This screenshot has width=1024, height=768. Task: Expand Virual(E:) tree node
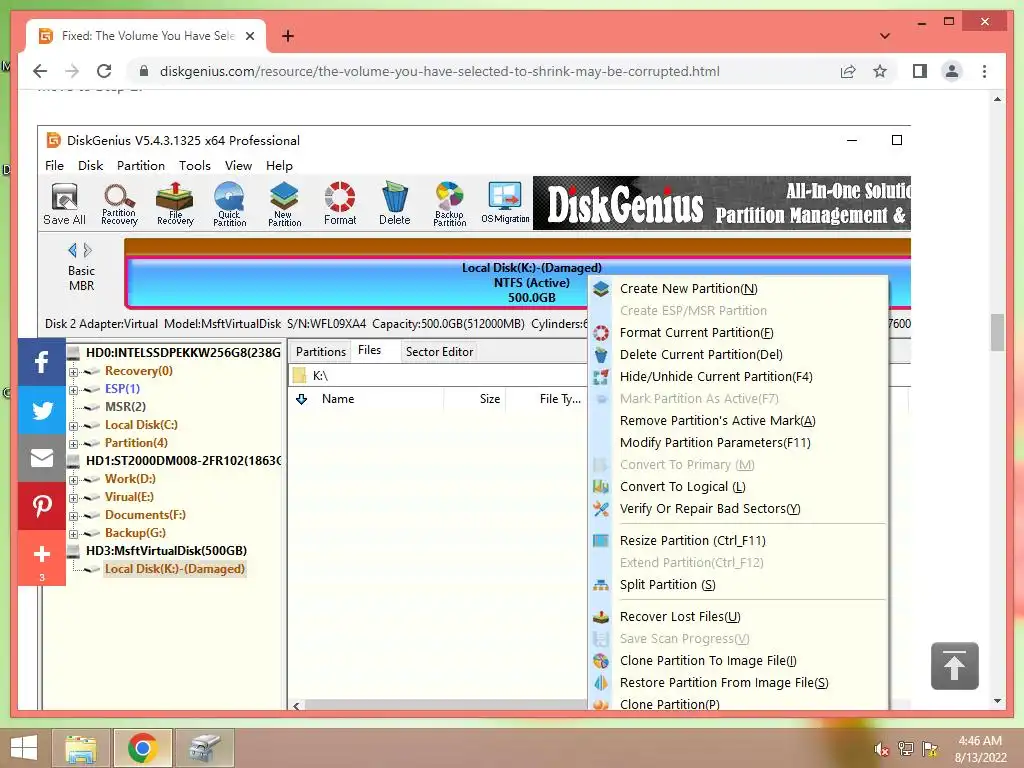(x=73, y=498)
